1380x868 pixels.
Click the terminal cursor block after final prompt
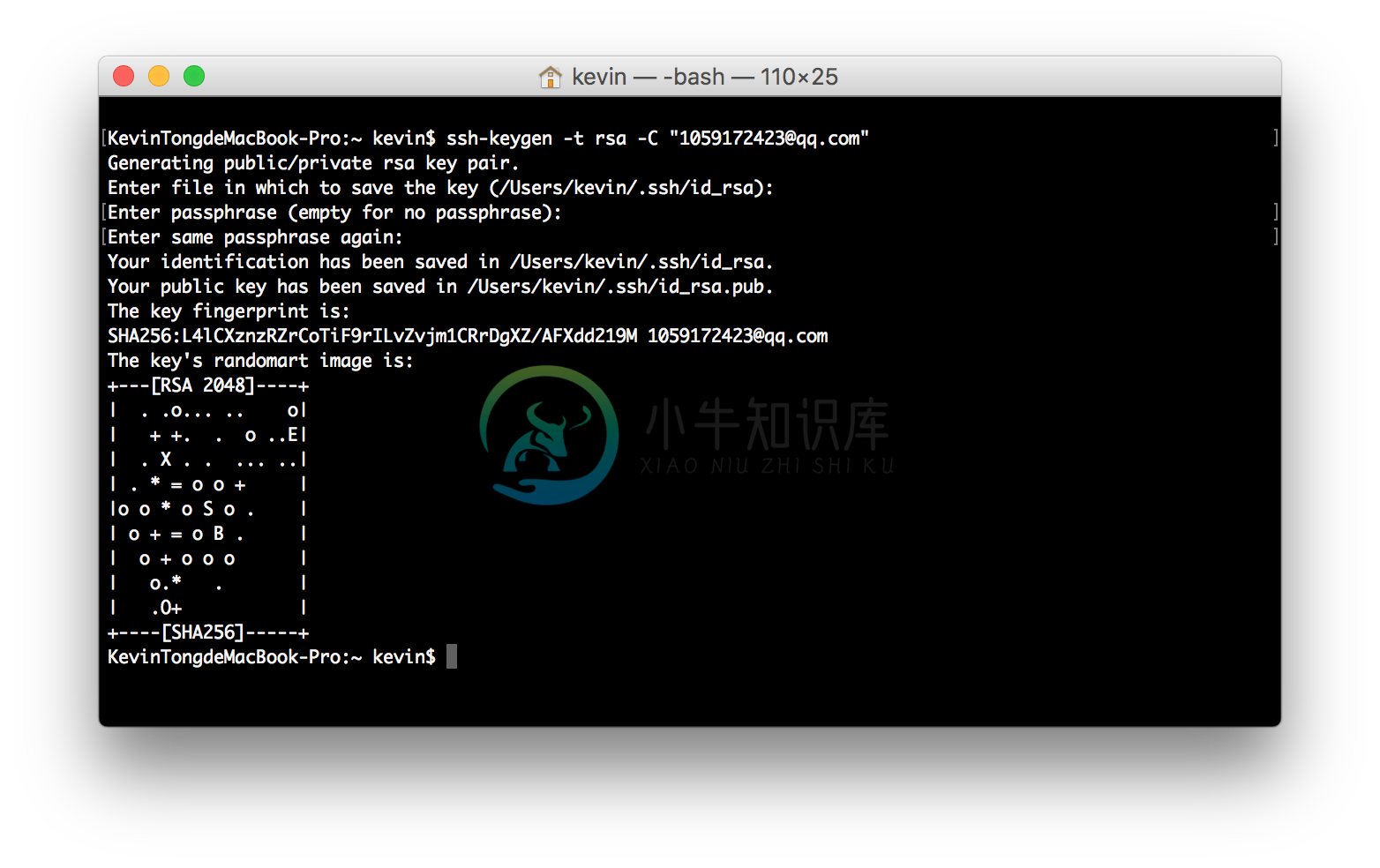click(x=452, y=656)
